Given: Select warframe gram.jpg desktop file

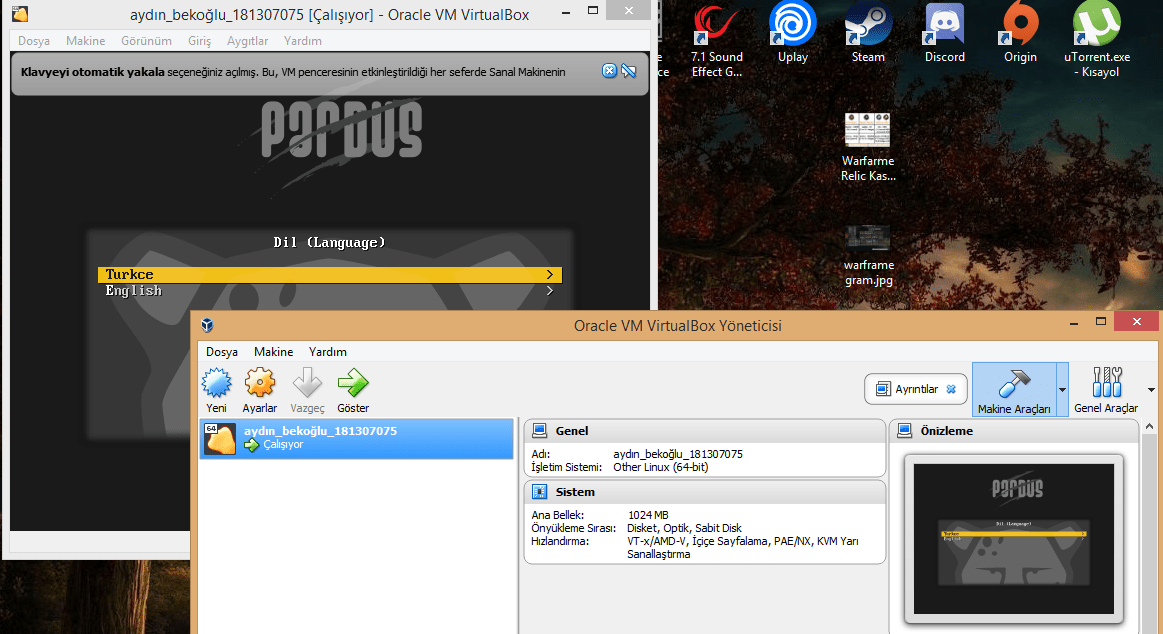Looking at the screenshot, I should (x=869, y=256).
